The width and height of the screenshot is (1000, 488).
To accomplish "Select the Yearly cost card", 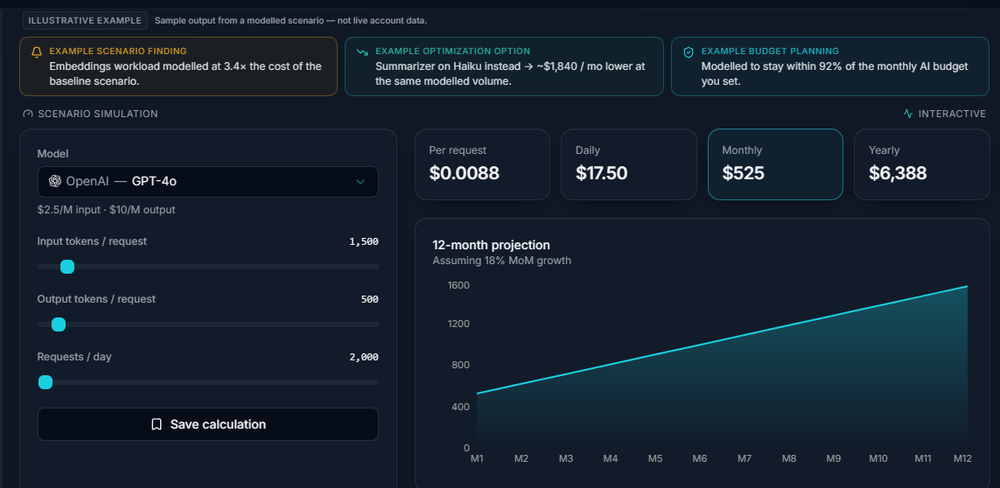I will tap(922, 165).
